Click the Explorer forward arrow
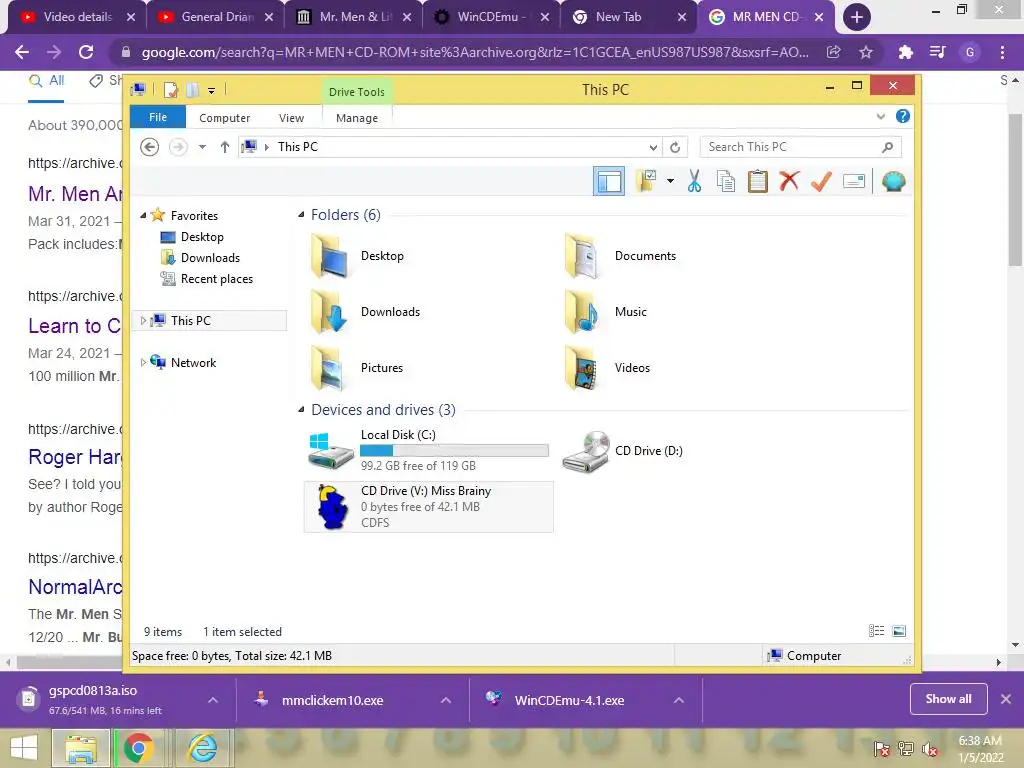This screenshot has width=1024, height=768. 178,147
